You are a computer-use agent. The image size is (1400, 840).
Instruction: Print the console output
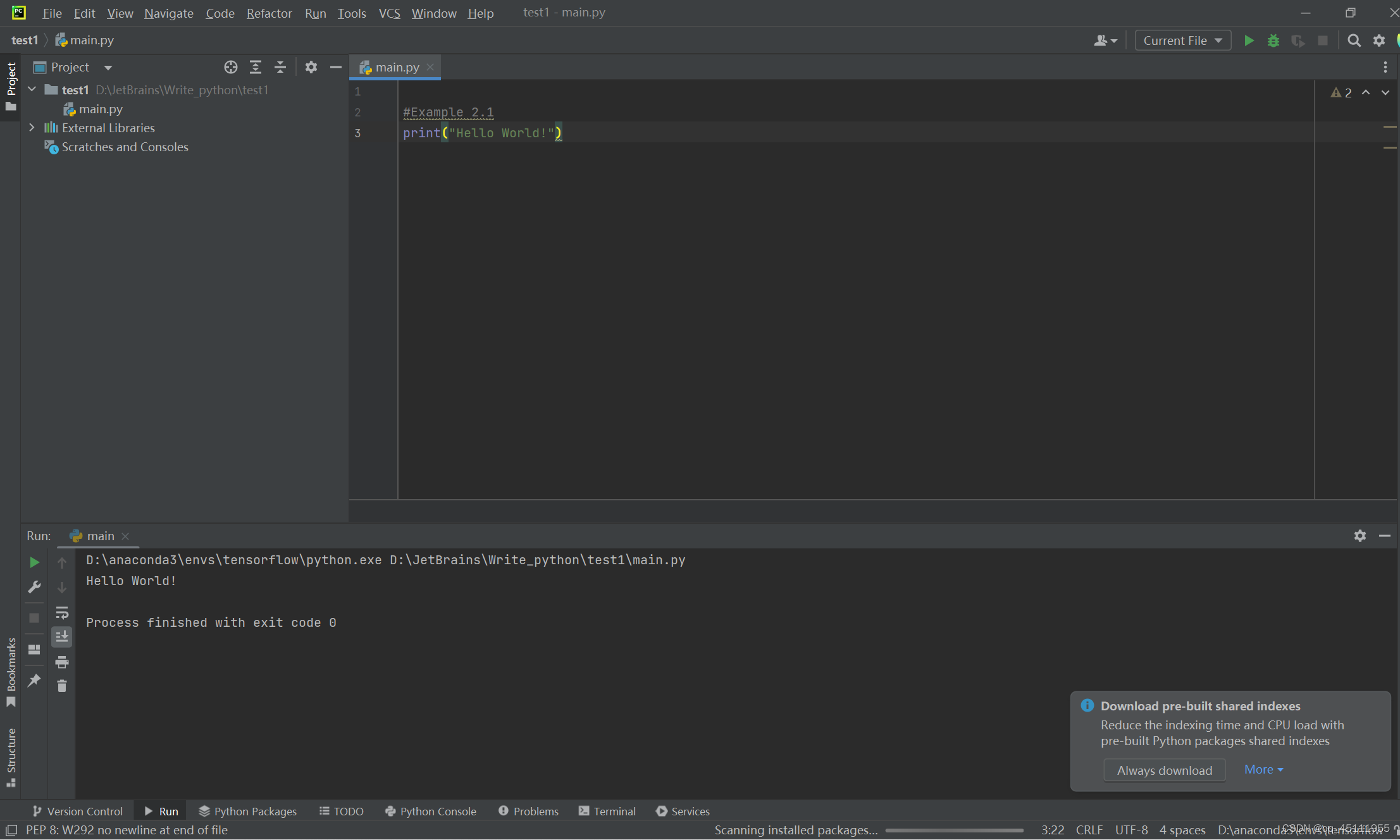[62, 662]
